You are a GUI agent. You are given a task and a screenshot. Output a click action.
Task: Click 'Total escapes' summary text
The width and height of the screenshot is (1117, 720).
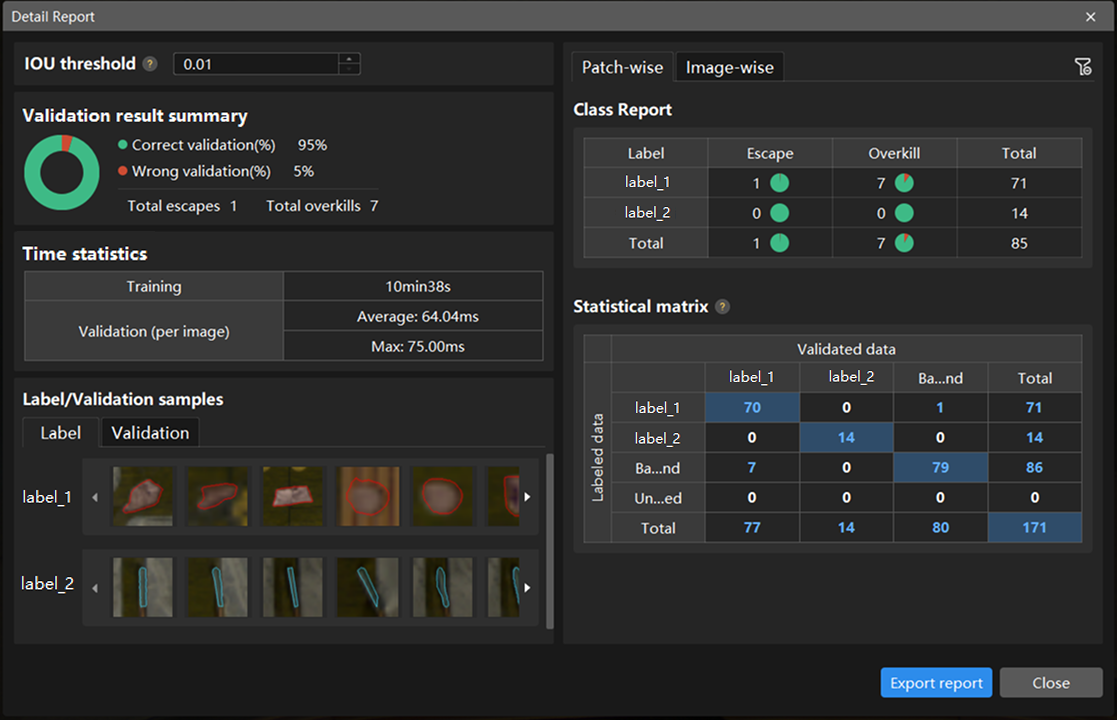(x=174, y=206)
